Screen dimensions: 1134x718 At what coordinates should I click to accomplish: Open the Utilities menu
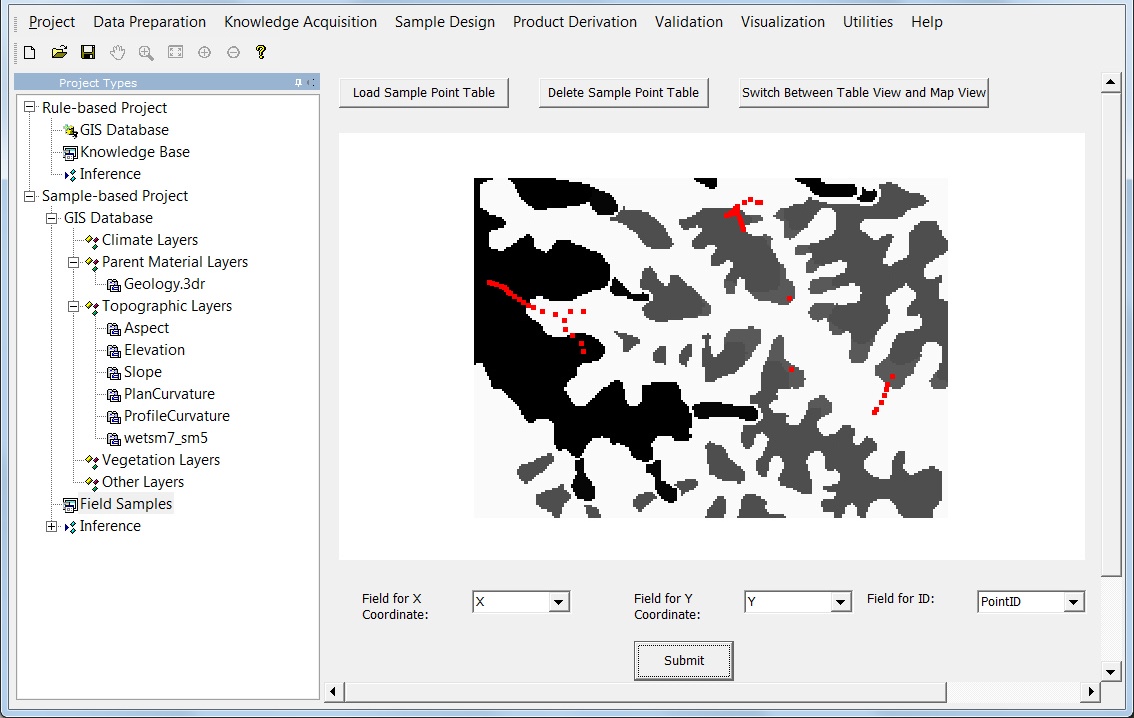(868, 22)
